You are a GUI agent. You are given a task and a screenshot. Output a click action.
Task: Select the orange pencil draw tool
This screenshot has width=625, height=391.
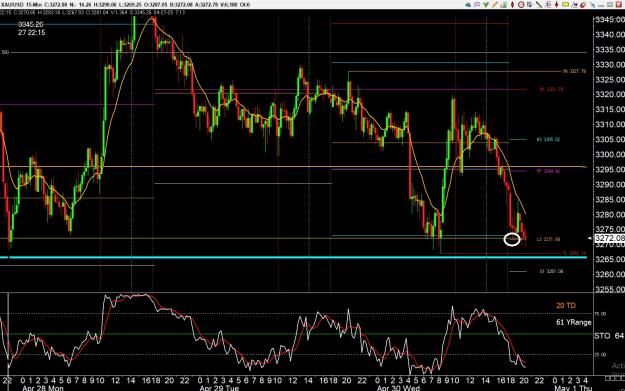495,5
